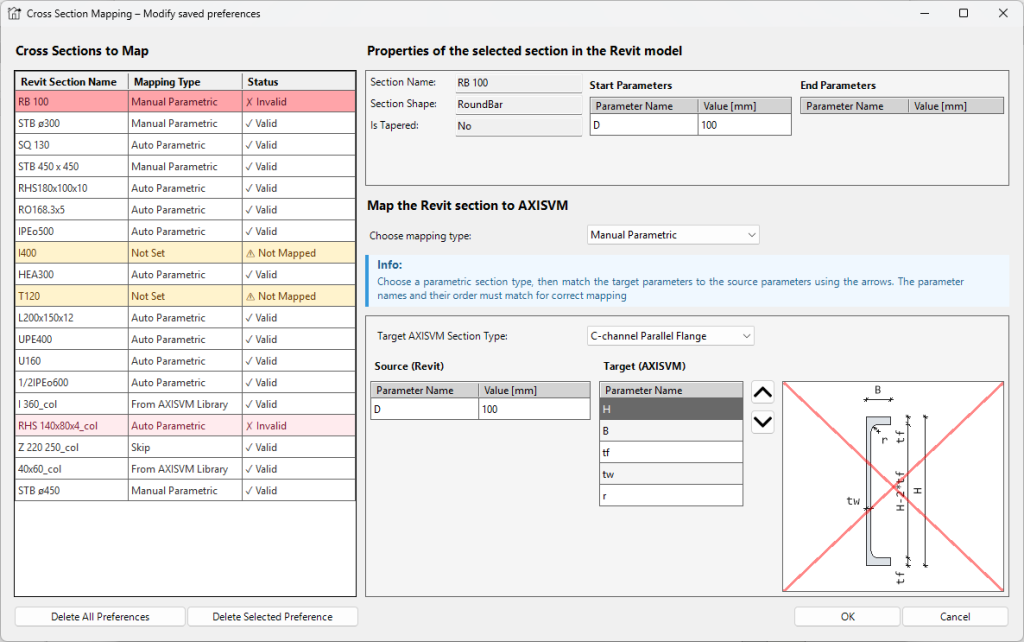Select the RB 100 invalid row
The image size is (1024, 642).
(x=185, y=102)
